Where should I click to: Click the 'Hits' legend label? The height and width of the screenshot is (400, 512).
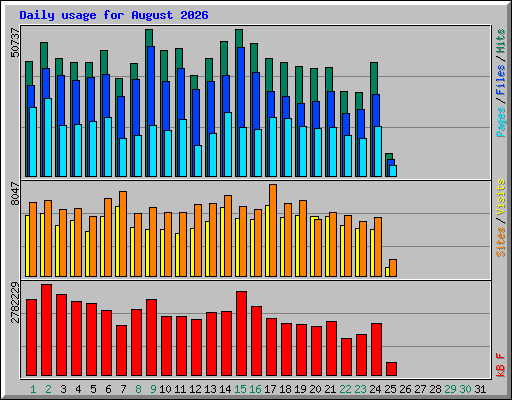coord(500,41)
